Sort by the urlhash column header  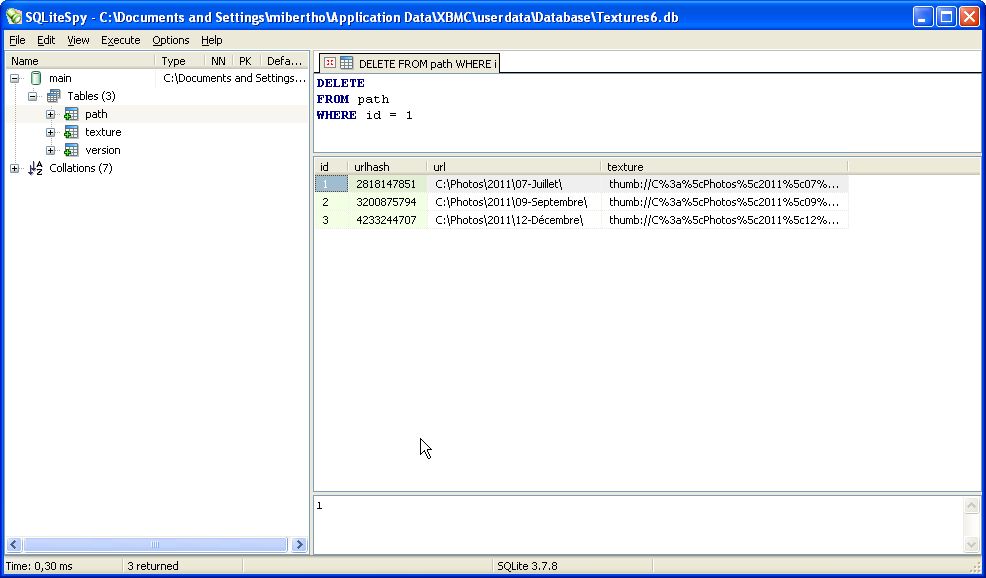pyautogui.click(x=387, y=167)
